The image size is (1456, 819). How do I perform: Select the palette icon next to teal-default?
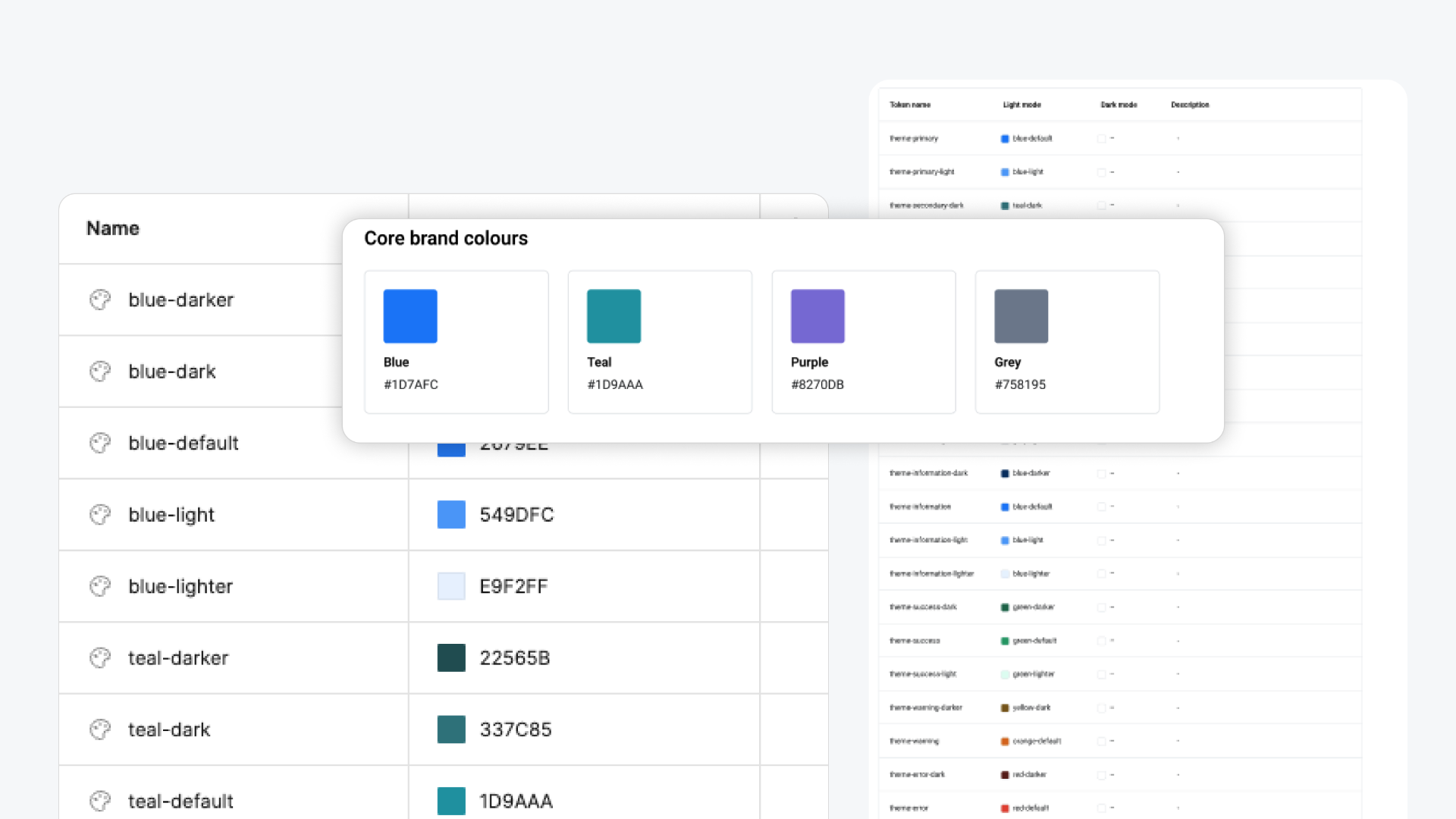[99, 801]
